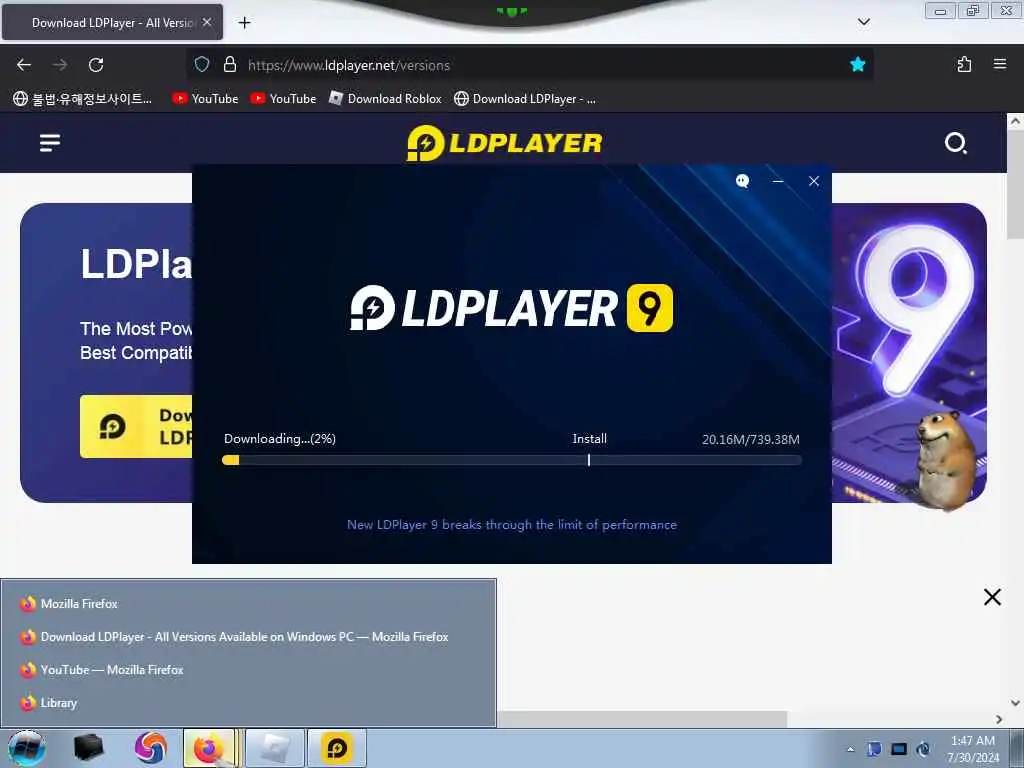Switch to the Library window entry
Image resolution: width=1024 pixels, height=768 pixels.
tap(248, 703)
